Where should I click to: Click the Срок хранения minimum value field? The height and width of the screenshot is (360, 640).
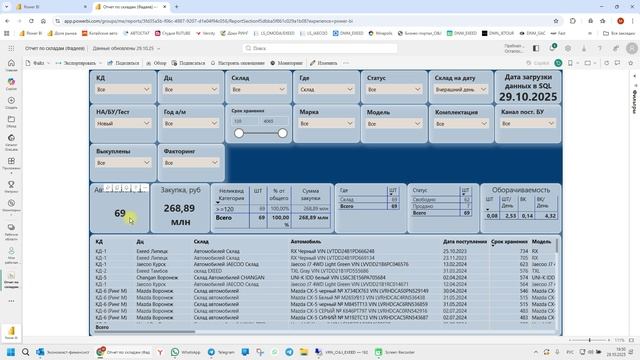[x=245, y=121]
